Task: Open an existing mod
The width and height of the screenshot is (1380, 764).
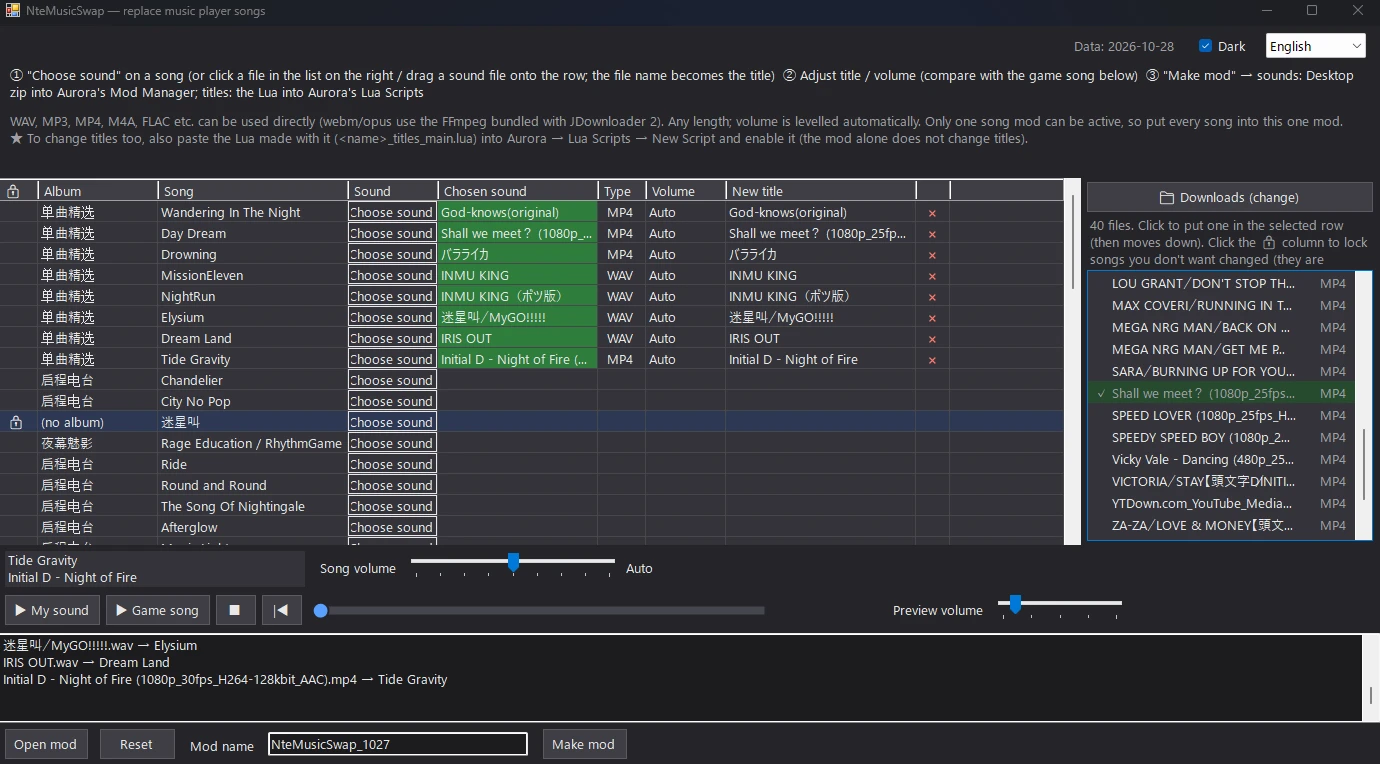Action: tap(45, 744)
